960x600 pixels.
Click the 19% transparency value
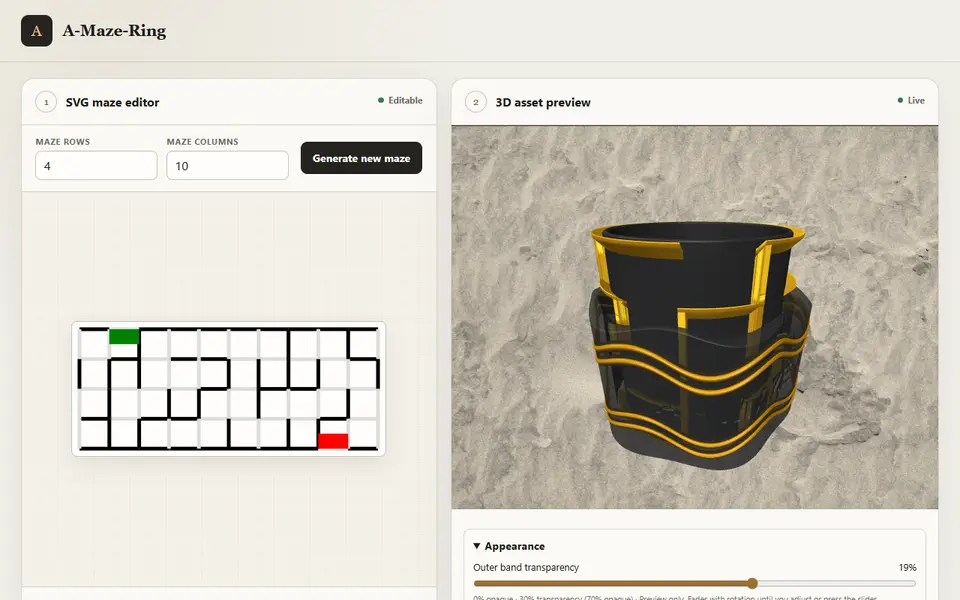(x=907, y=568)
